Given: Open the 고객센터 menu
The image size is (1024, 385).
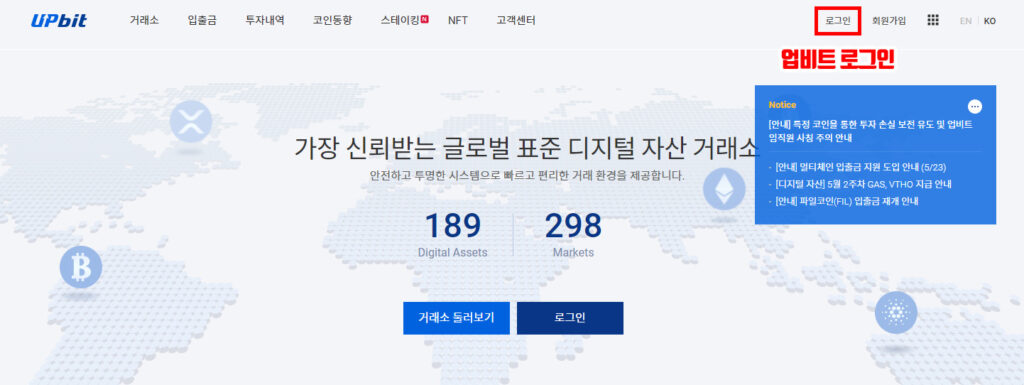Looking at the screenshot, I should (516, 20).
